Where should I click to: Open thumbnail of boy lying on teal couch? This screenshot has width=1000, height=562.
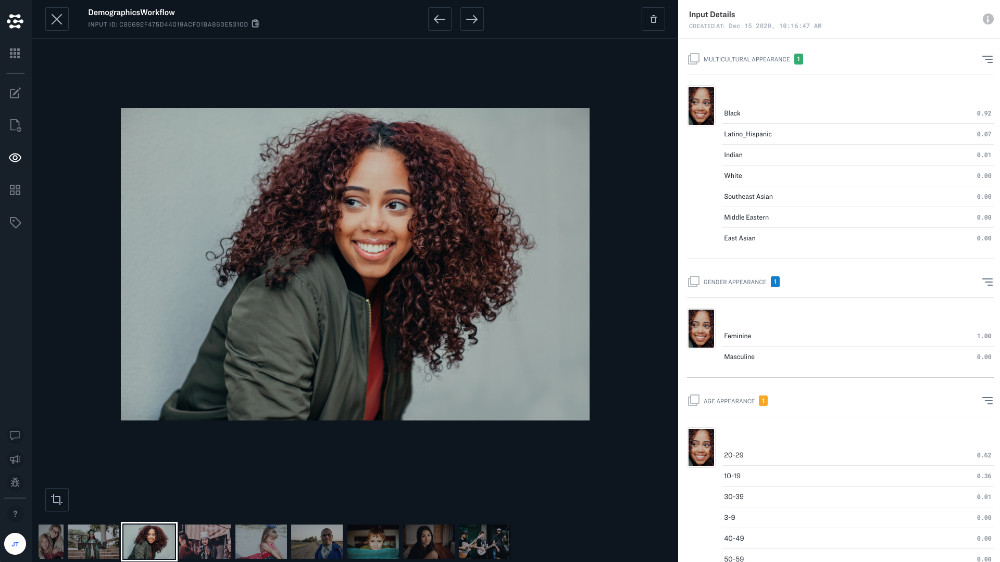[373, 542]
